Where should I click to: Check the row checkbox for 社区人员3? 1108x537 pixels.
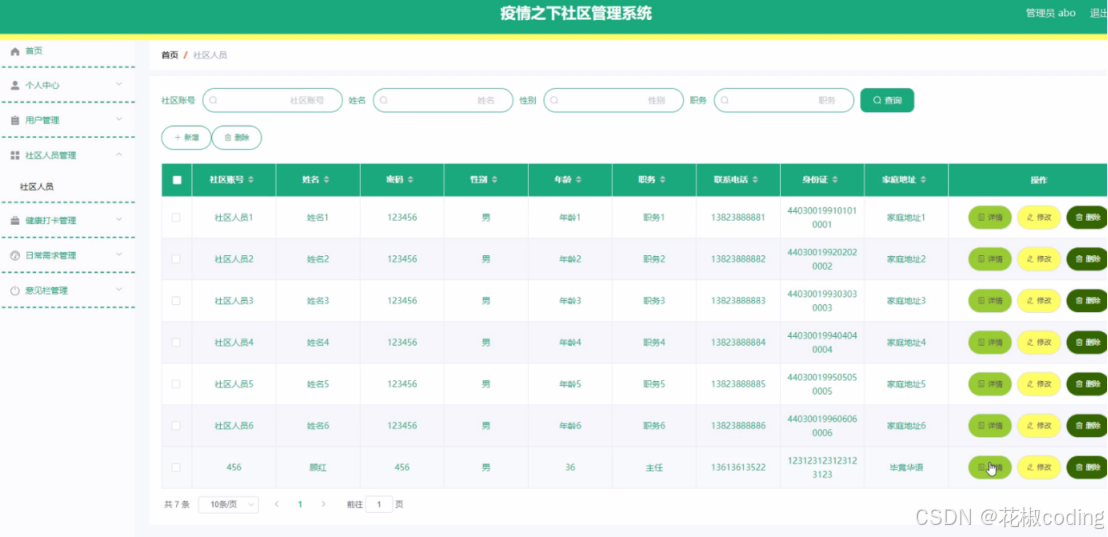pyautogui.click(x=176, y=301)
